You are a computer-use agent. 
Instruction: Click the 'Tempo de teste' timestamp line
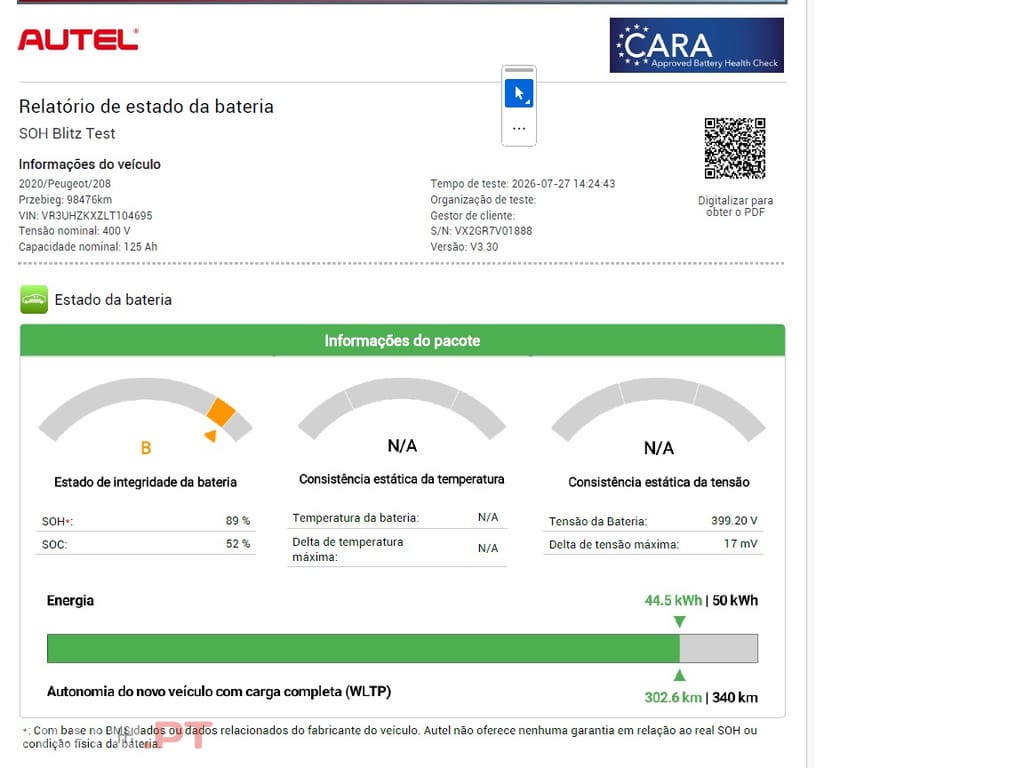click(522, 184)
